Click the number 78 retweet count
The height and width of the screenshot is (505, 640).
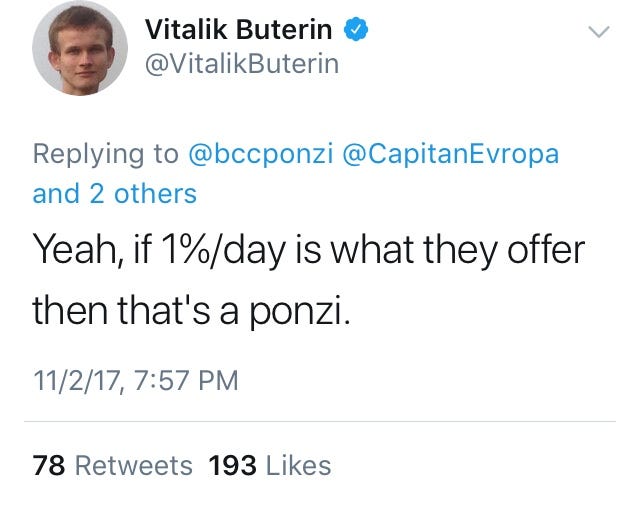click(49, 465)
